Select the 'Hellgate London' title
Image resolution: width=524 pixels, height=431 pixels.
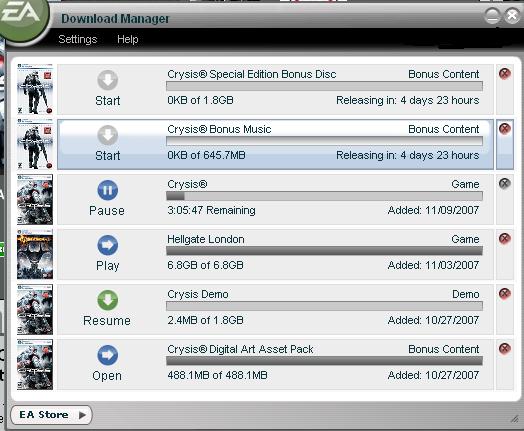pos(206,239)
